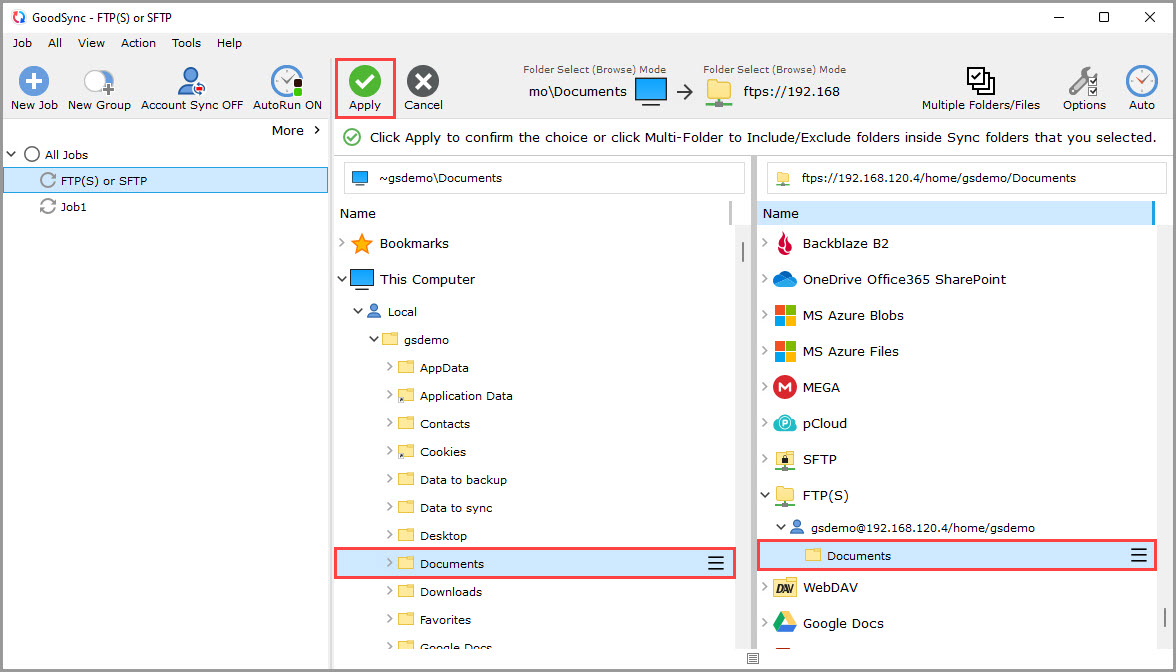The width and height of the screenshot is (1176, 672).
Task: Collapse the This Computer node
Action: [x=342, y=279]
